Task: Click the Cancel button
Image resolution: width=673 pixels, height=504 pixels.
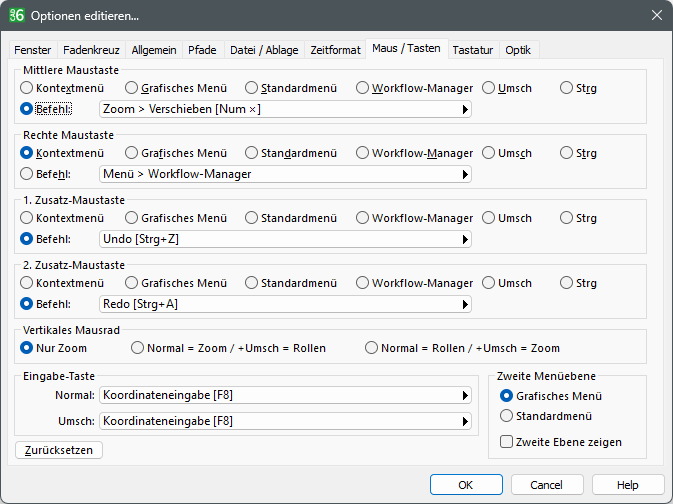Action: point(547,485)
